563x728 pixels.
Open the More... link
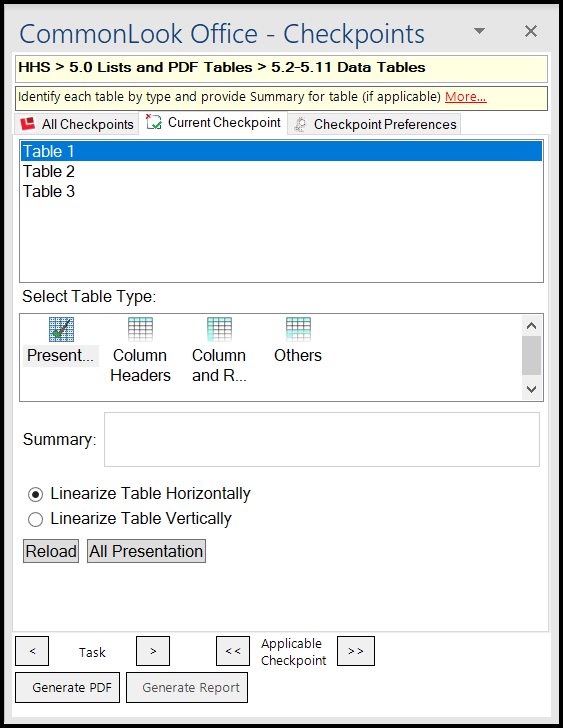tap(466, 97)
